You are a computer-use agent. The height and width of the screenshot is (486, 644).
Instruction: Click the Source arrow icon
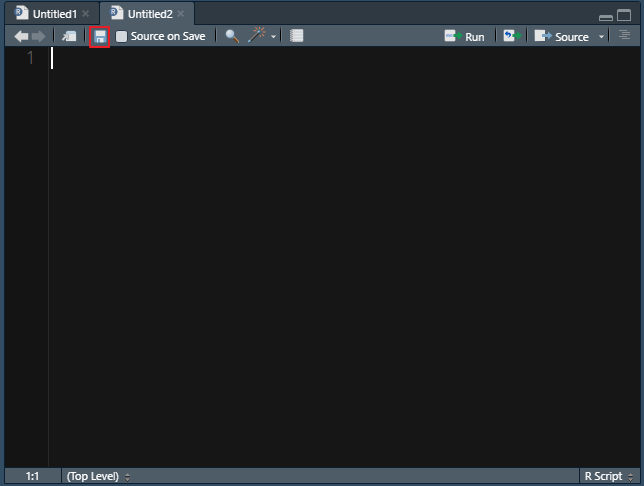(x=543, y=36)
